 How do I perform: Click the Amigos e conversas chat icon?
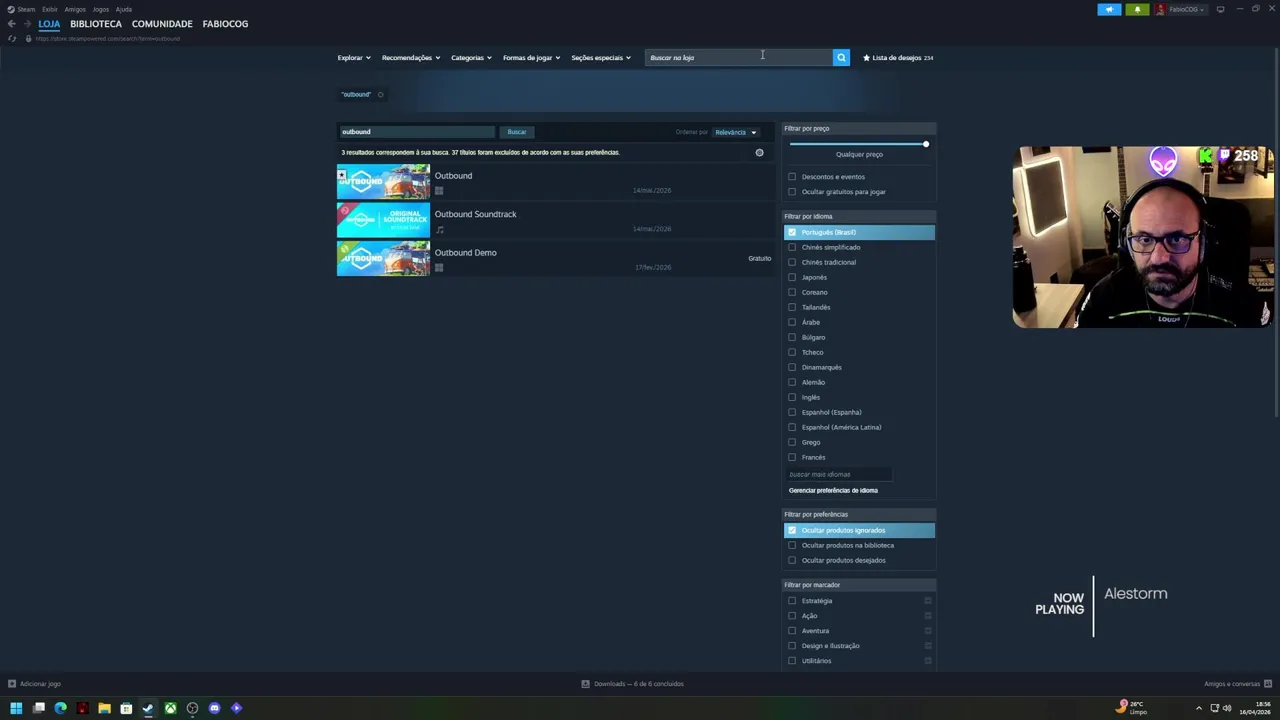point(1267,684)
